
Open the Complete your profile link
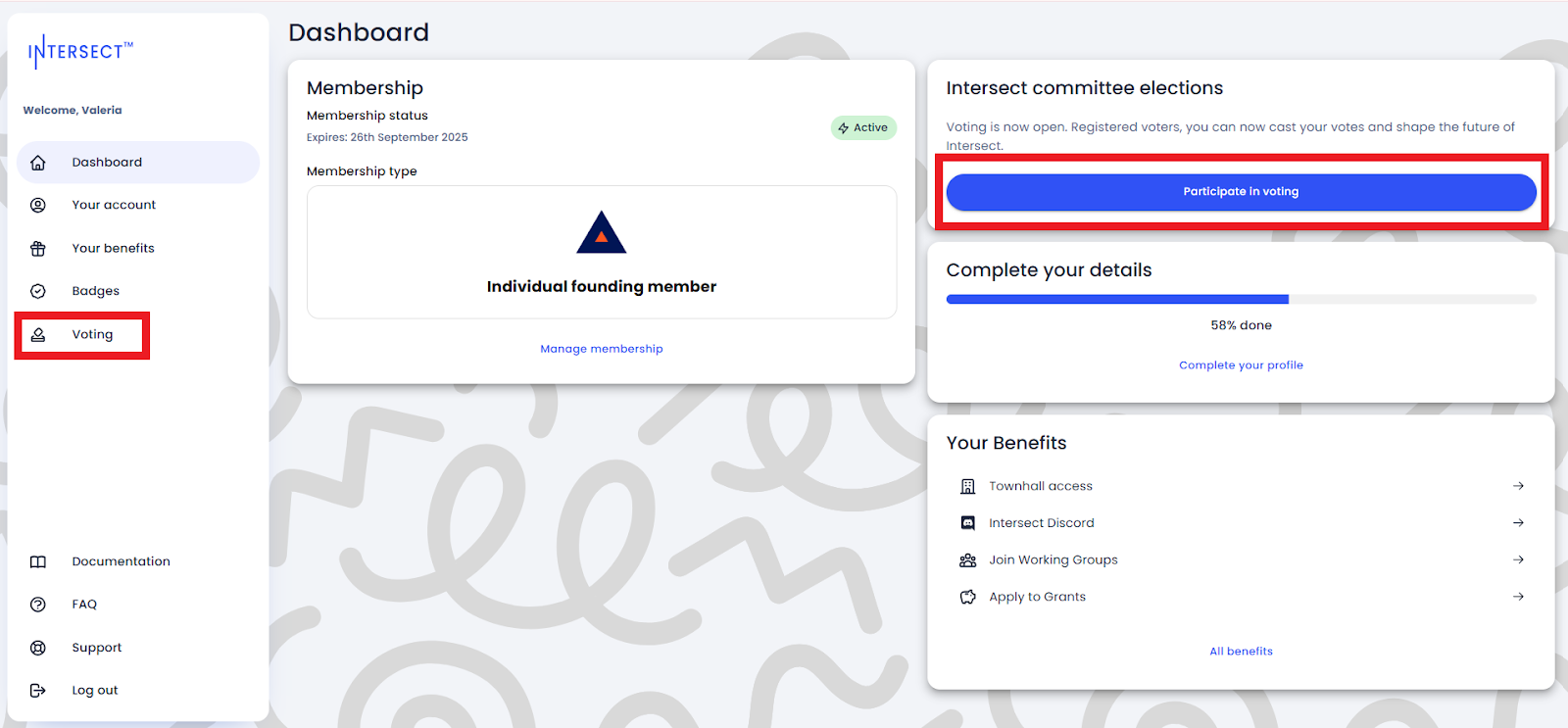[x=1241, y=365]
